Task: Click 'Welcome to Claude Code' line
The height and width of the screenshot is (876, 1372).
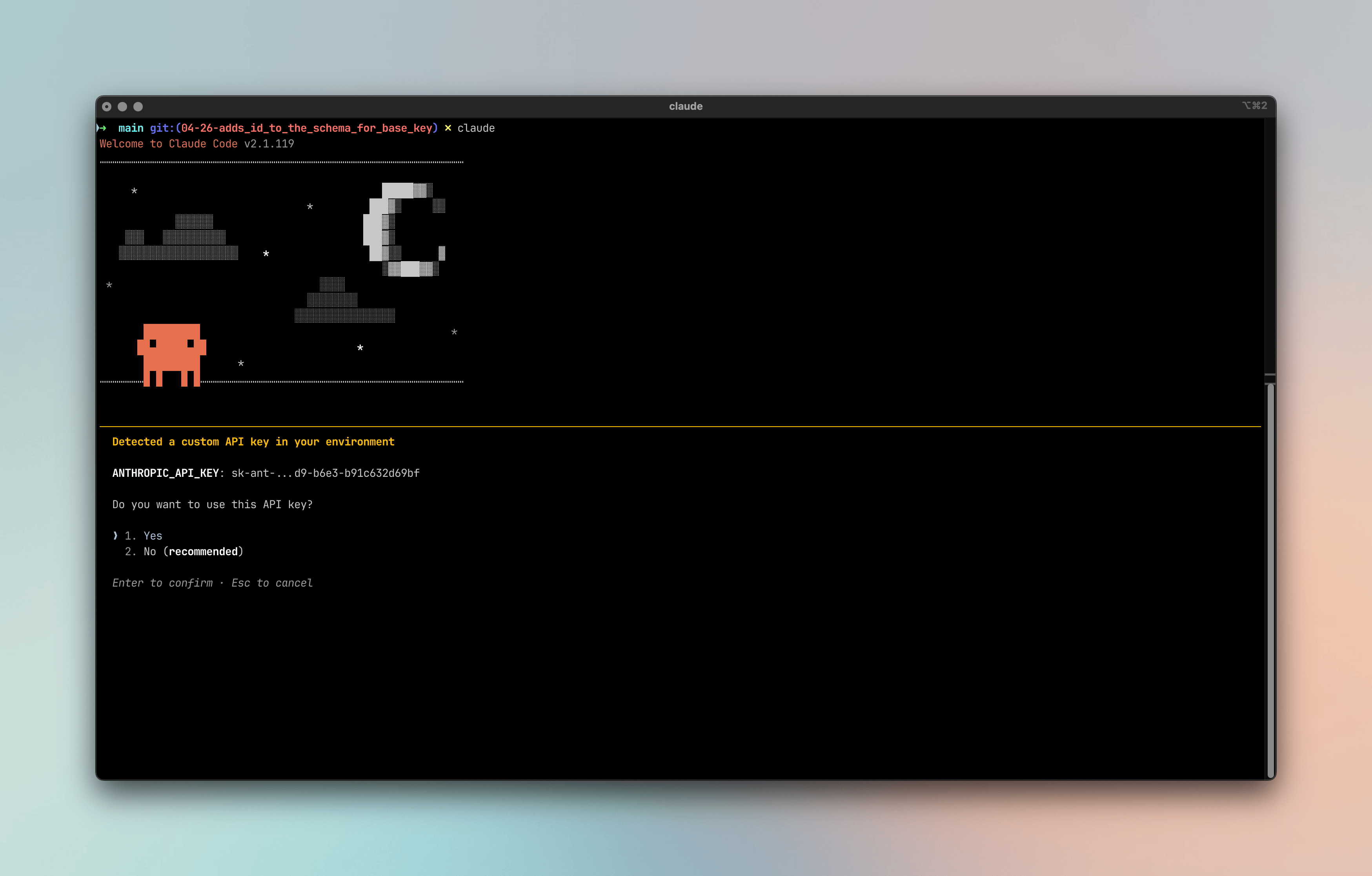Action: click(169, 144)
